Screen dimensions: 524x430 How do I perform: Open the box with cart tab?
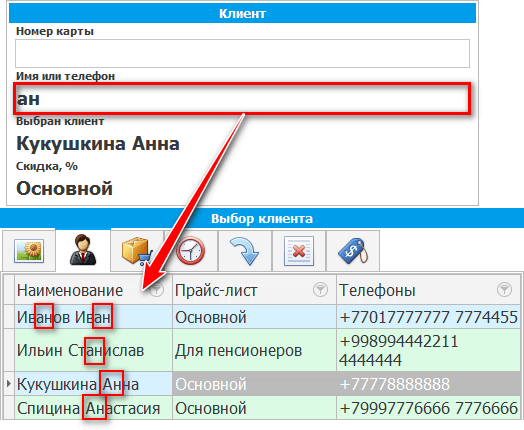(137, 251)
